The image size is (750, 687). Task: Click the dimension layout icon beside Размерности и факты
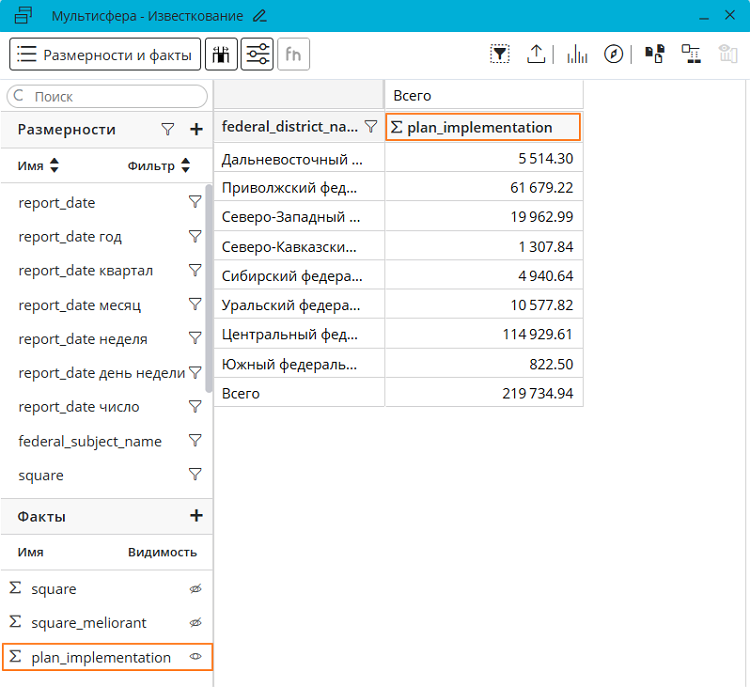tap(221, 55)
